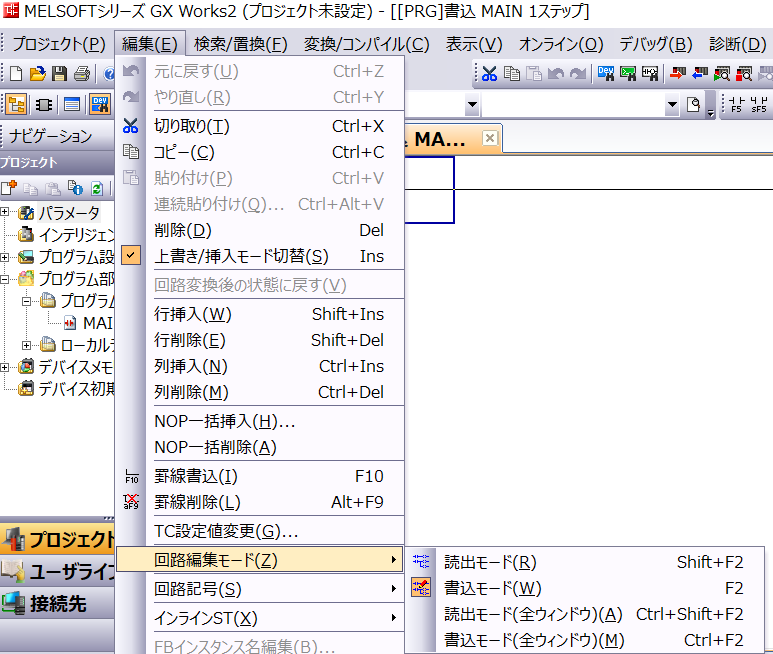773x654 pixels.
Task: Click the 罫線書込 F10 icon
Action: [x=132, y=476]
